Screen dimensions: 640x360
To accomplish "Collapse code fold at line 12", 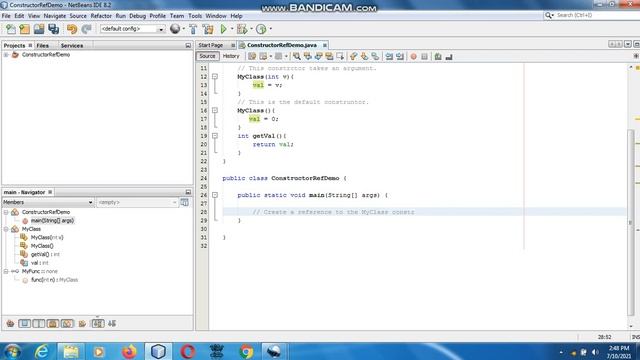I will point(215,77).
